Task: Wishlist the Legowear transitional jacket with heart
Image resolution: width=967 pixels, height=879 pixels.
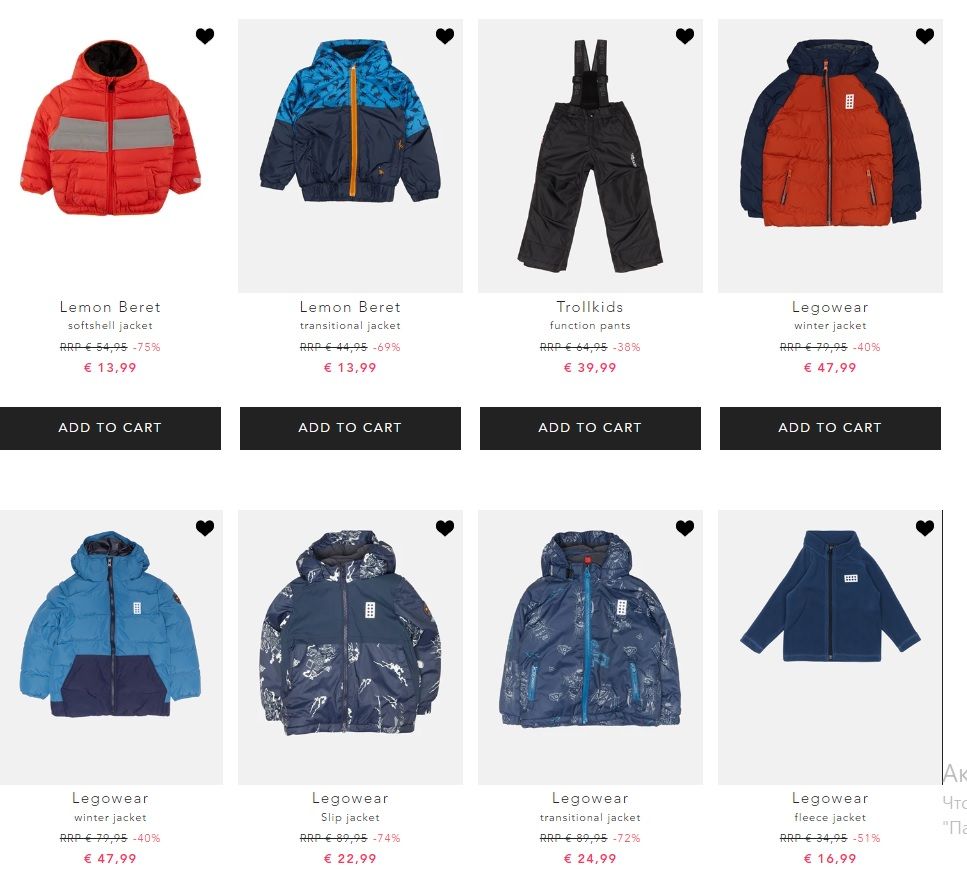Action: click(x=685, y=527)
